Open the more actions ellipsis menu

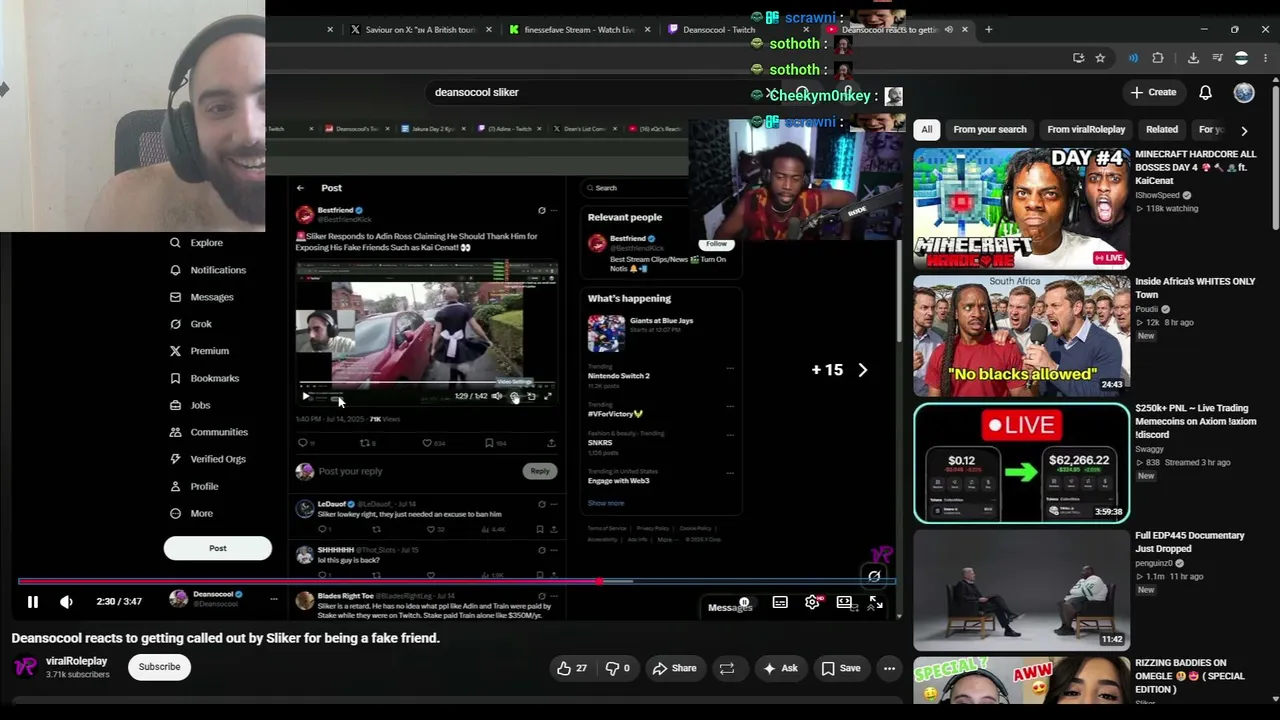889,668
